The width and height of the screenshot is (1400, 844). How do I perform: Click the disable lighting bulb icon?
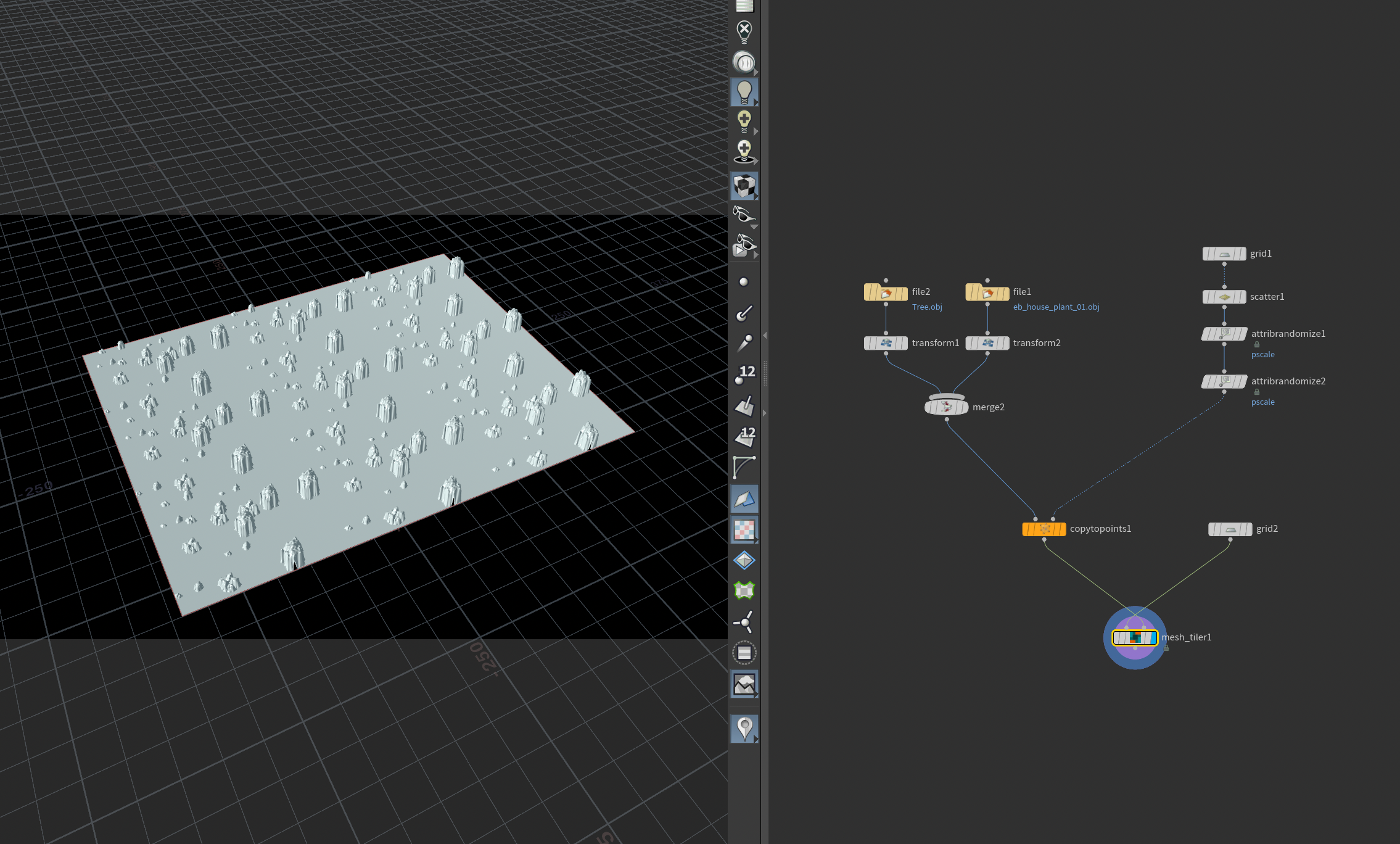(x=744, y=31)
